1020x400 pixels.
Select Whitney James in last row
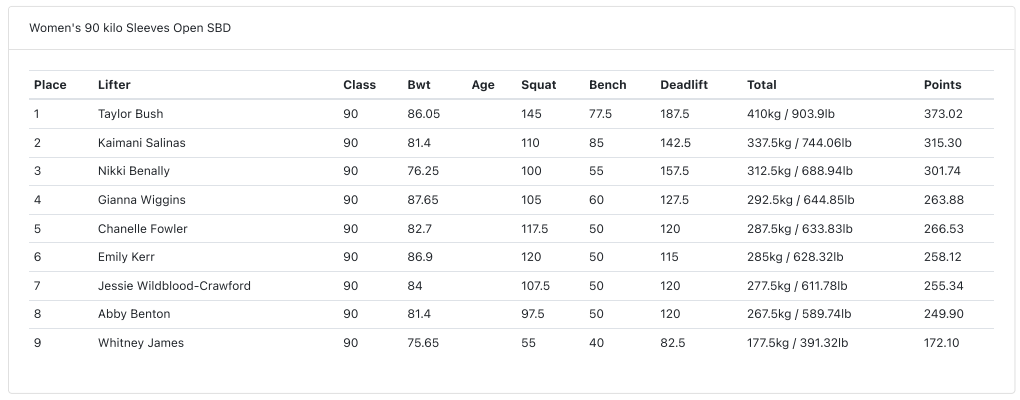click(141, 343)
